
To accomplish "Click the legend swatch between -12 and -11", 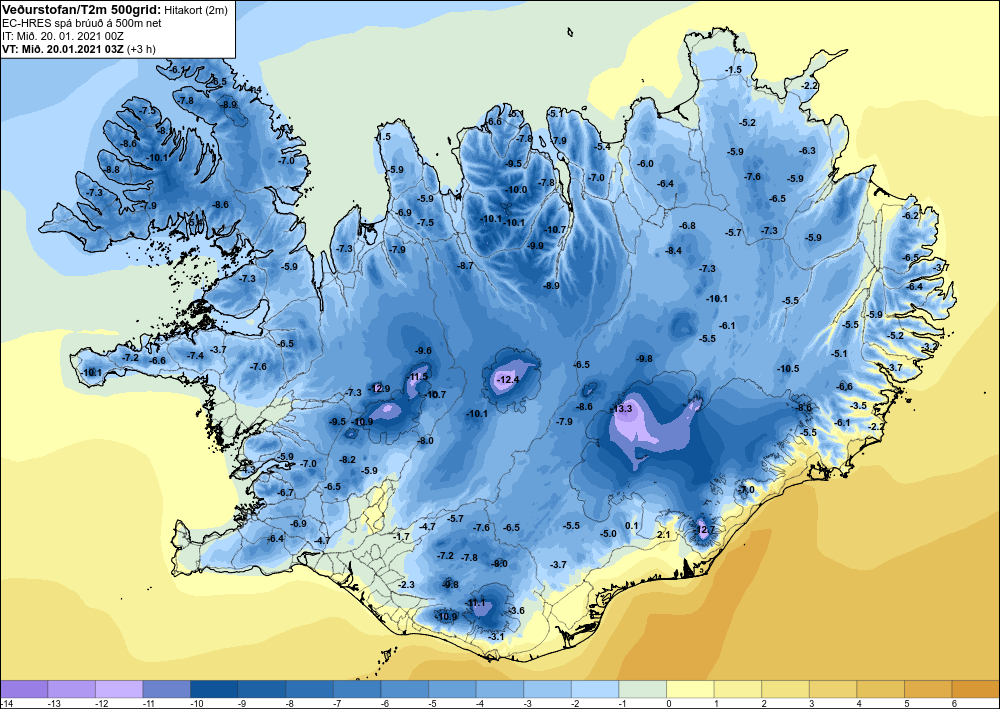I will point(119,689).
